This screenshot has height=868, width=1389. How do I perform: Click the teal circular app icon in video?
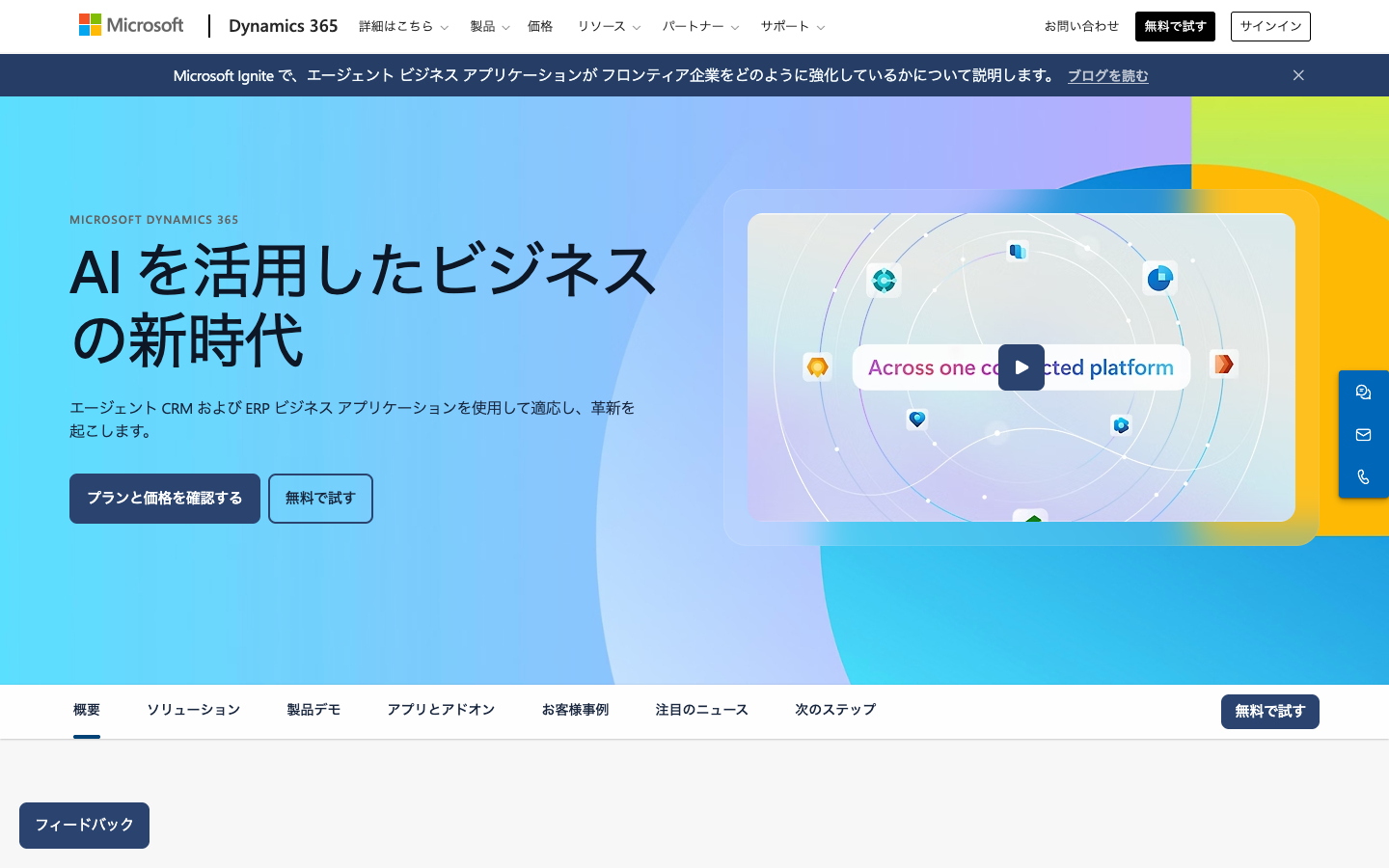click(x=884, y=280)
